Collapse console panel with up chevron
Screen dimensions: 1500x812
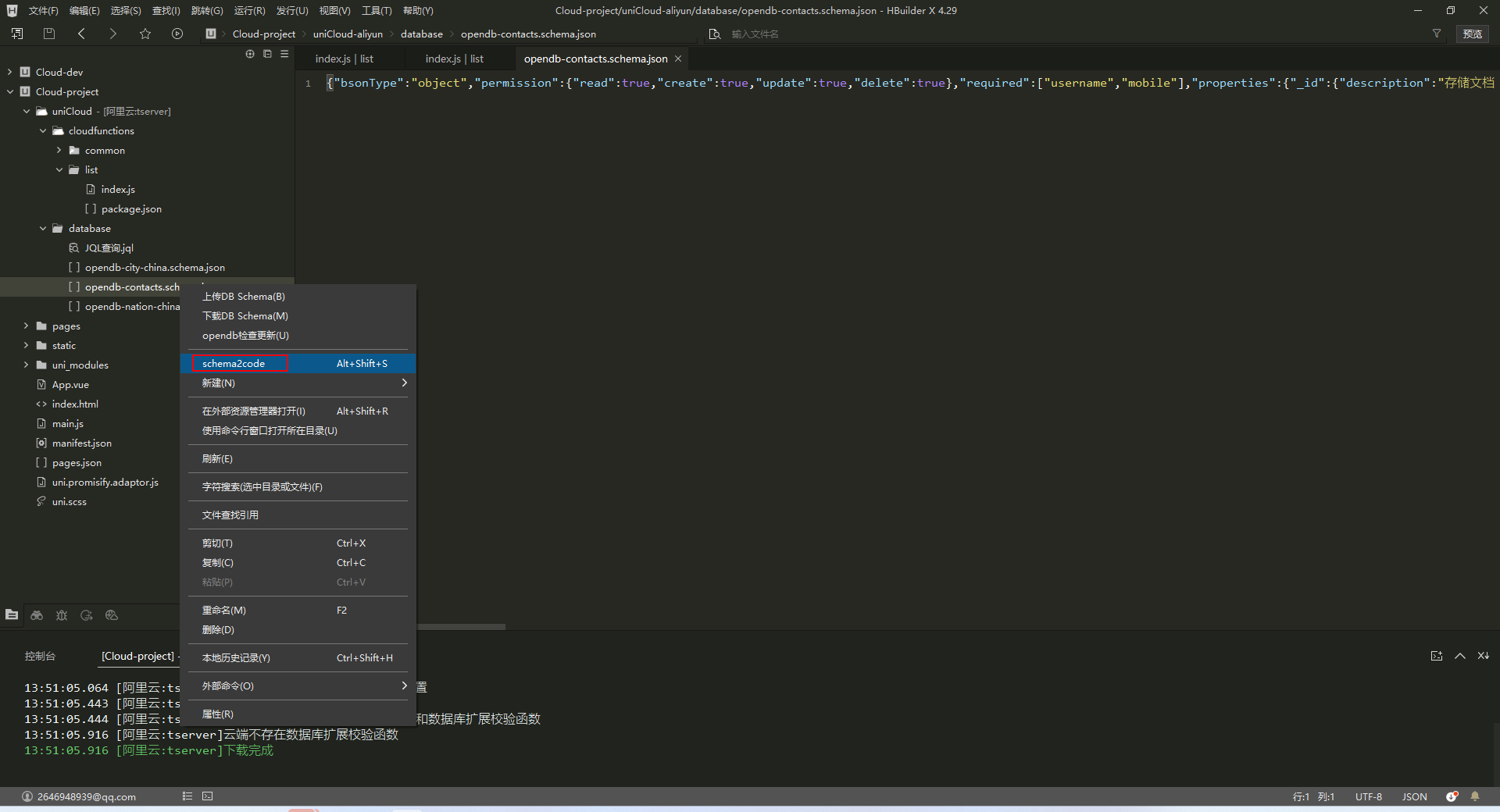point(1459,656)
